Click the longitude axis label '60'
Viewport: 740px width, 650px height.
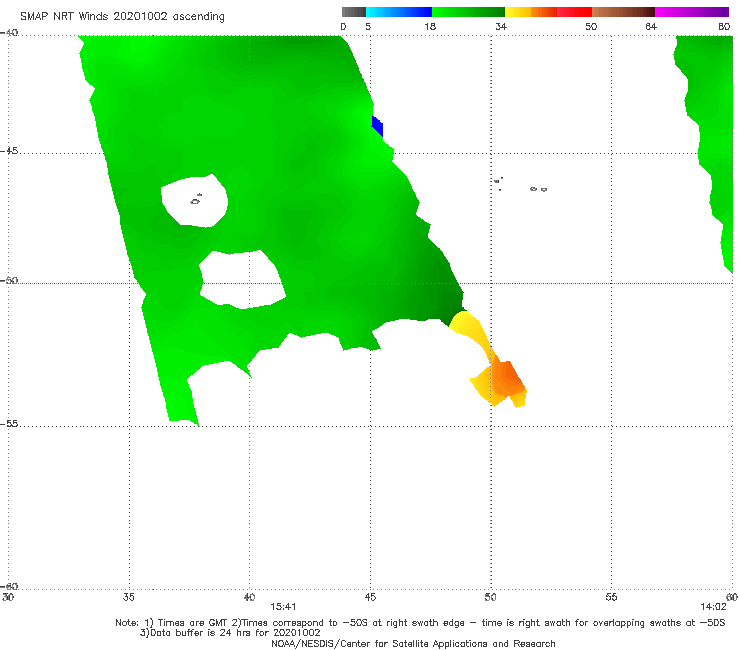(732, 597)
